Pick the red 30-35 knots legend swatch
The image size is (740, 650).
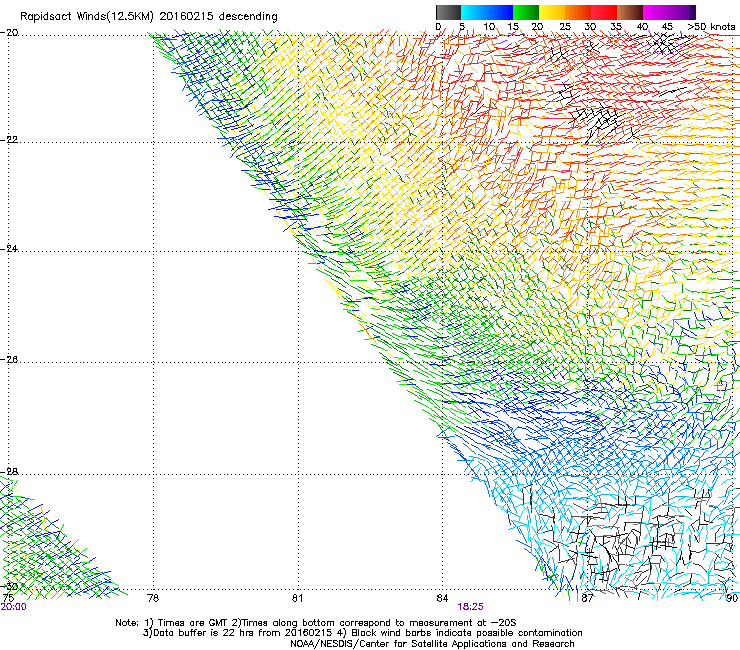coord(604,12)
